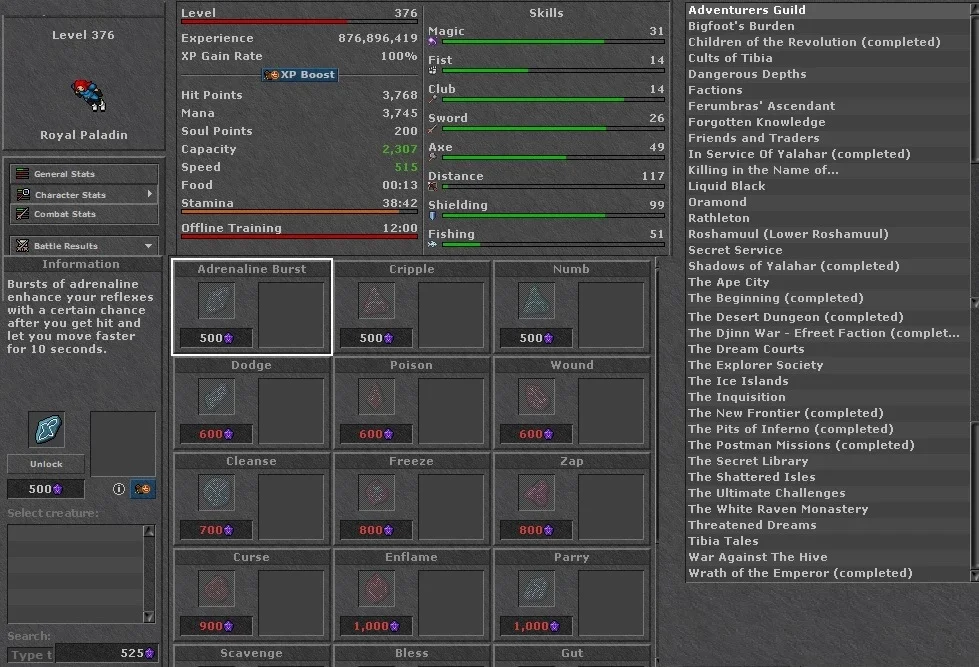
Task: Click creature list scroll up arrow
Action: (x=149, y=531)
